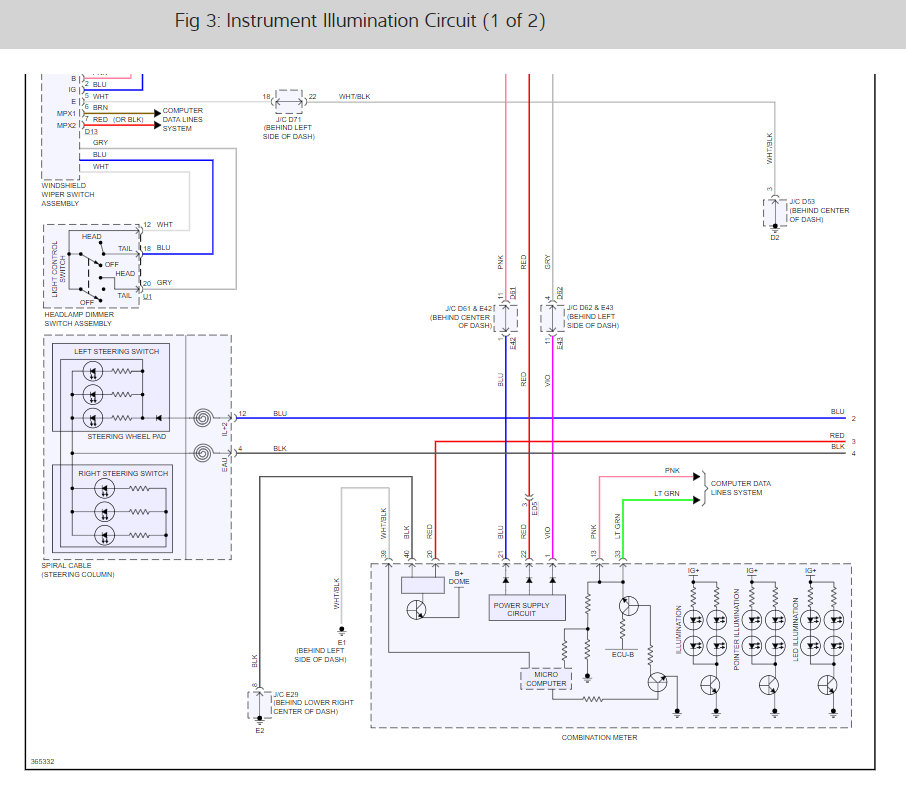Click the 'D2' ground label under J/C D53
This screenshot has height=788, width=906.
point(775,237)
